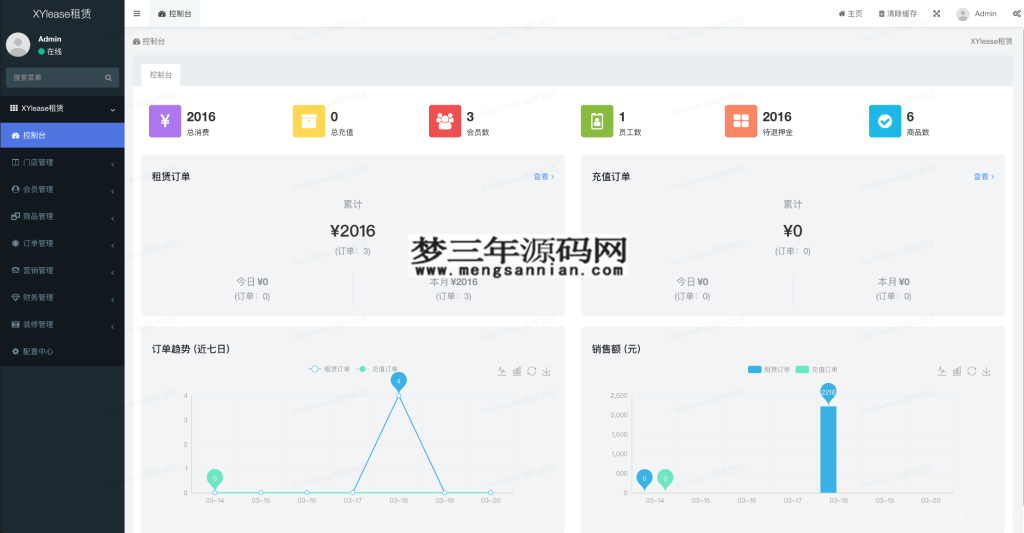Click the sidebar Admin profile avatar
Screen dimensions: 1024x533
(x=18, y=44)
